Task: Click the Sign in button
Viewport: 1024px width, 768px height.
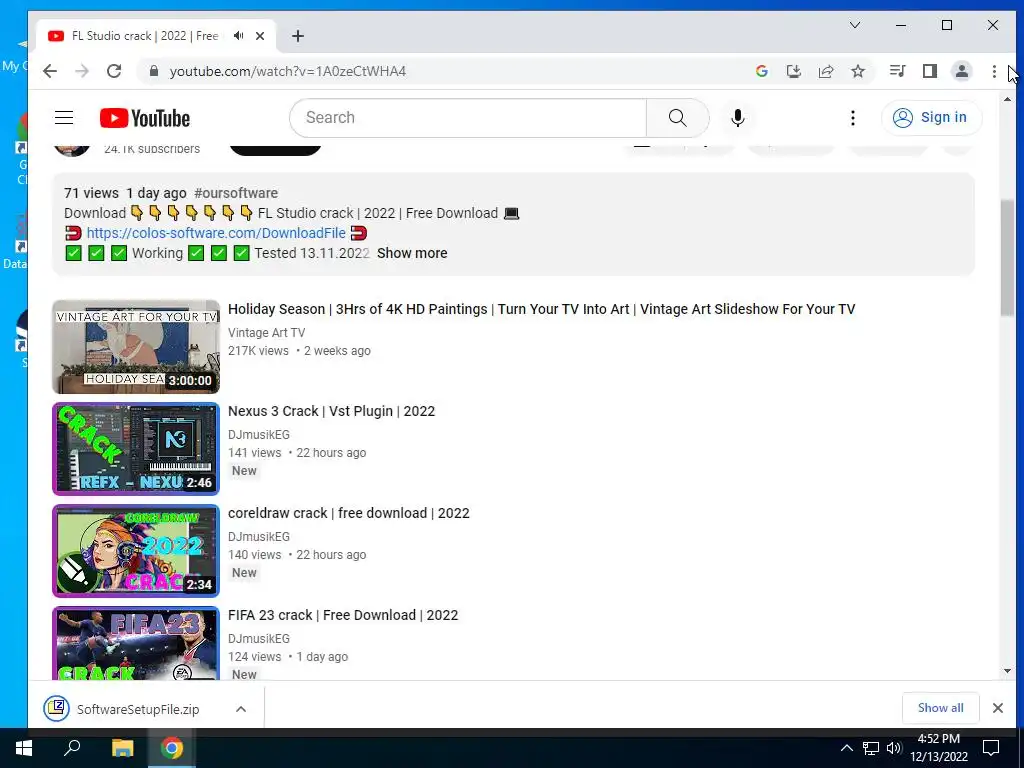Action: pos(931,118)
